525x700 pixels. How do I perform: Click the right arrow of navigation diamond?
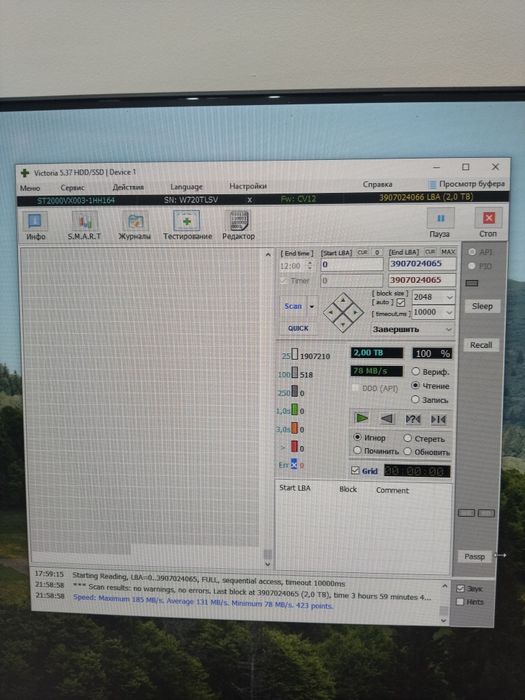(x=356, y=312)
